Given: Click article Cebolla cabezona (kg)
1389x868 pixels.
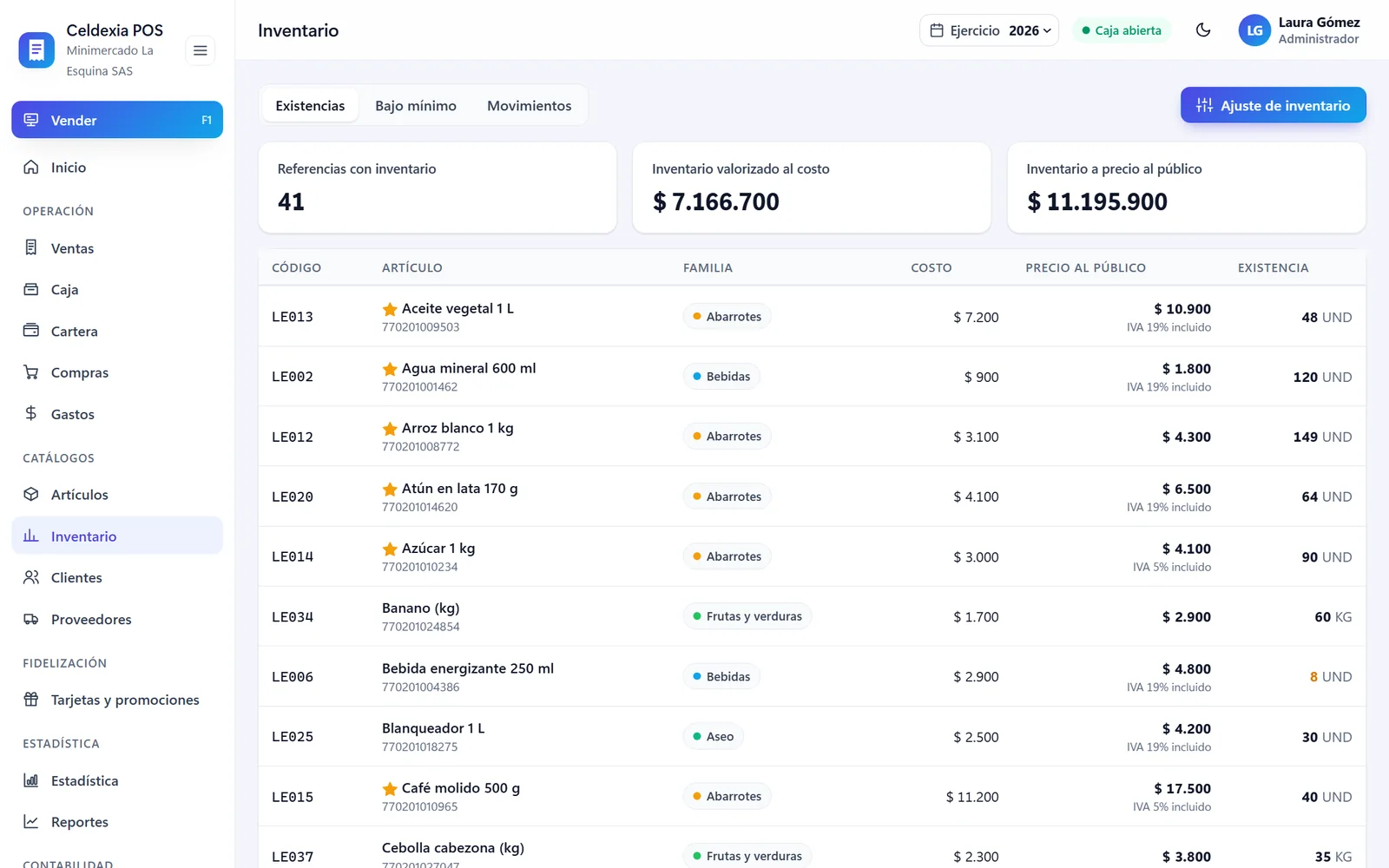Looking at the screenshot, I should click(x=453, y=848).
